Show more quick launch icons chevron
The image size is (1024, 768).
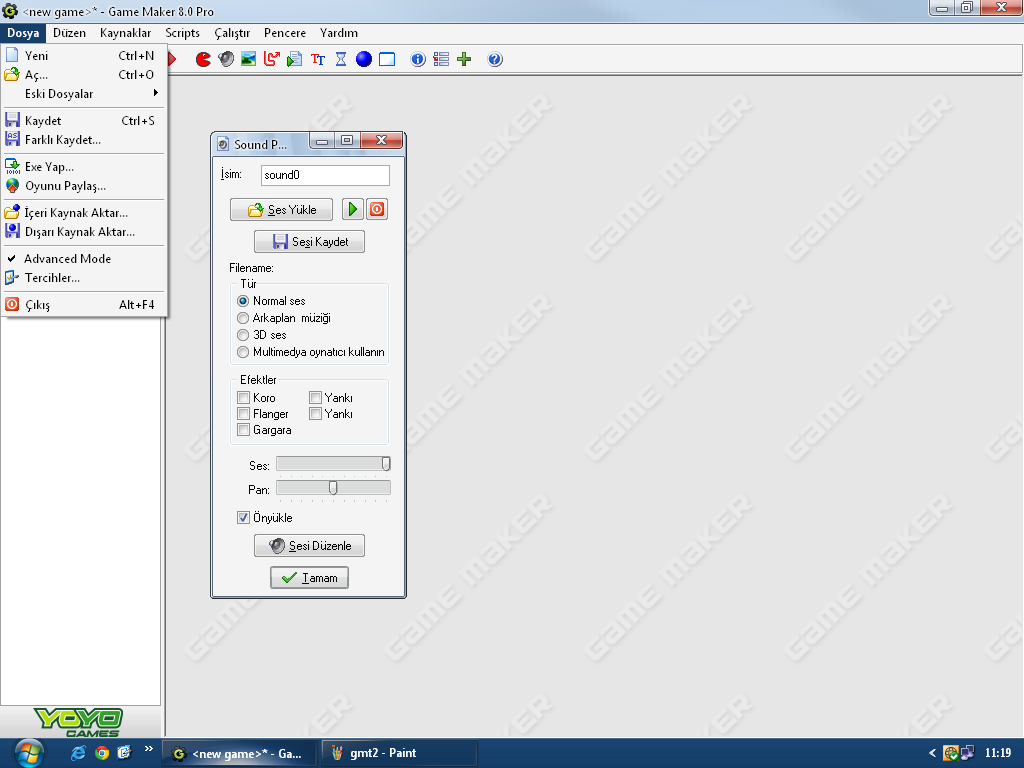(148, 749)
